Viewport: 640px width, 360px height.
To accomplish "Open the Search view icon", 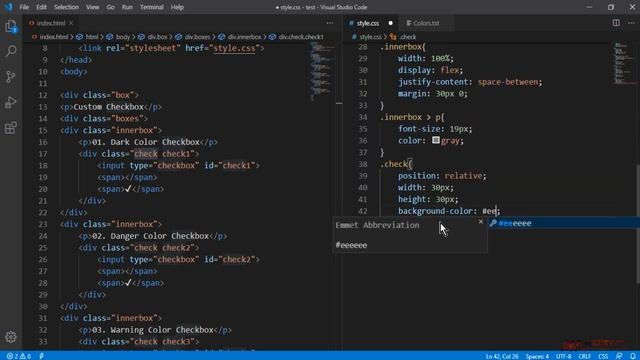I will 11,51.
